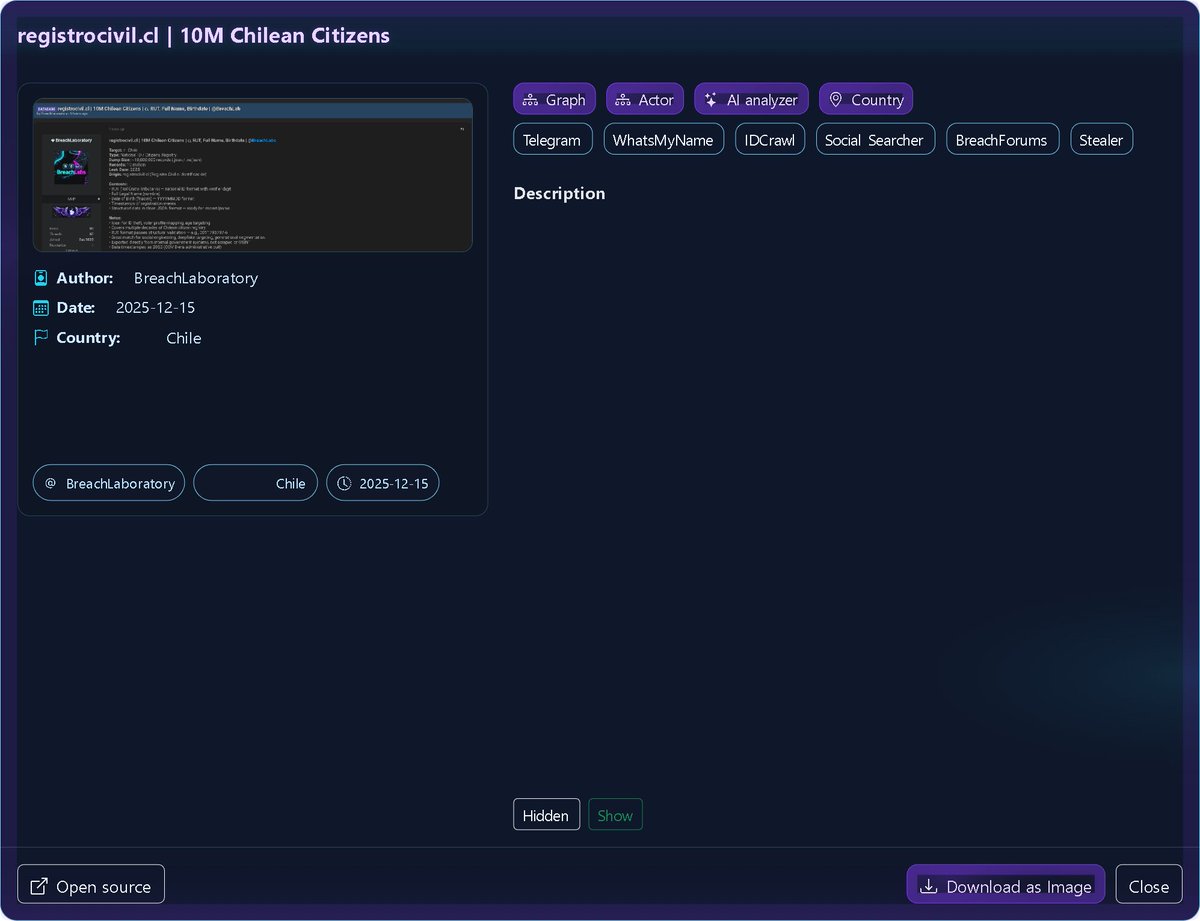Viewport: 1200px width, 921px height.
Task: Open the Actor view button
Action: (x=645, y=100)
